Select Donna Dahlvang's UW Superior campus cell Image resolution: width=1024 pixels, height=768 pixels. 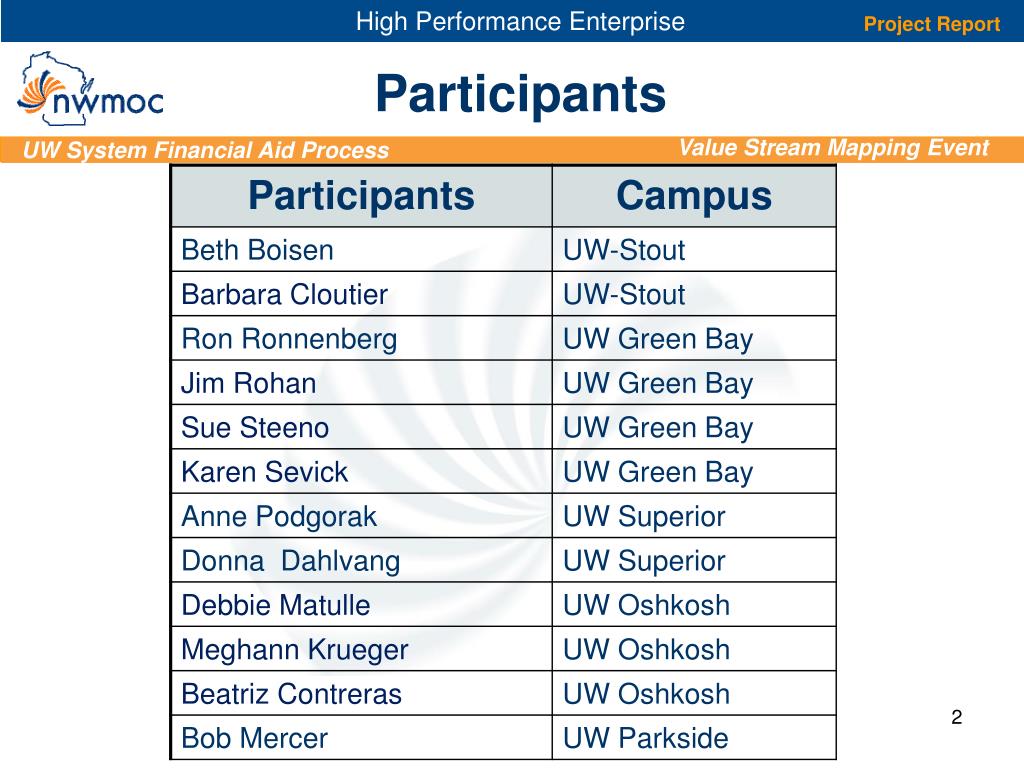(x=694, y=561)
